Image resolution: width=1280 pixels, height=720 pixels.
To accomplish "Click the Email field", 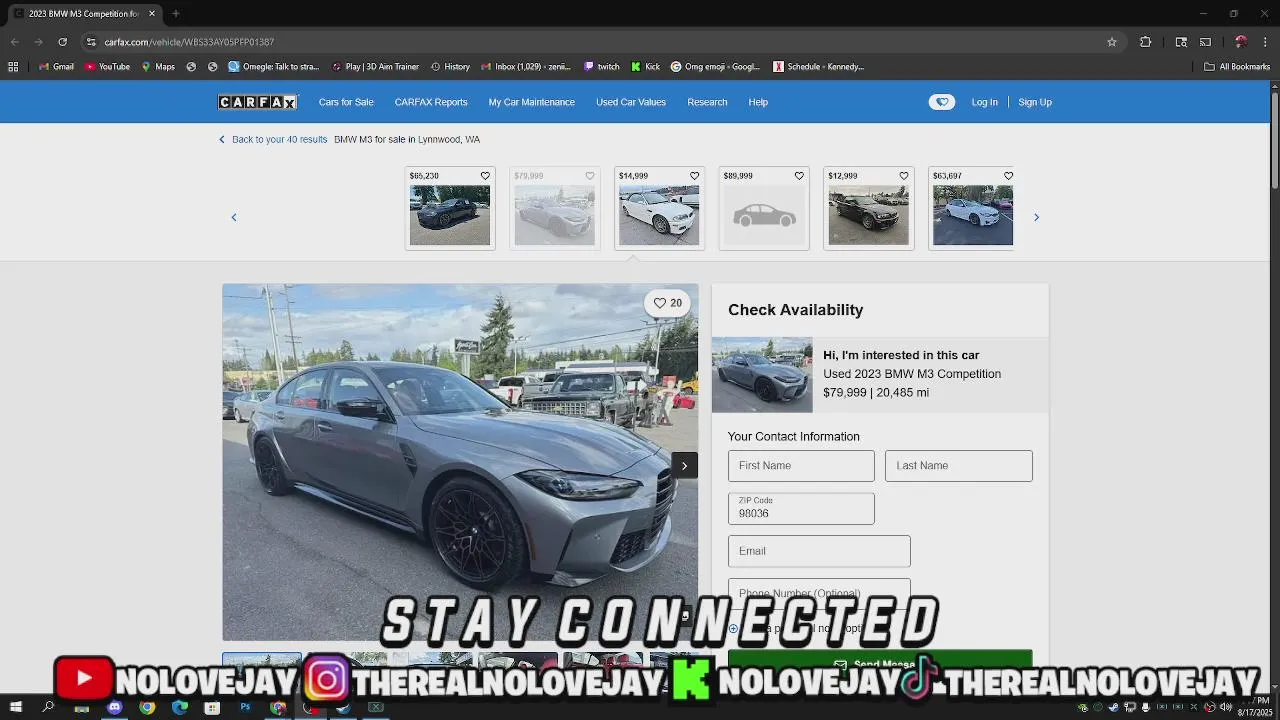I will click(819, 551).
